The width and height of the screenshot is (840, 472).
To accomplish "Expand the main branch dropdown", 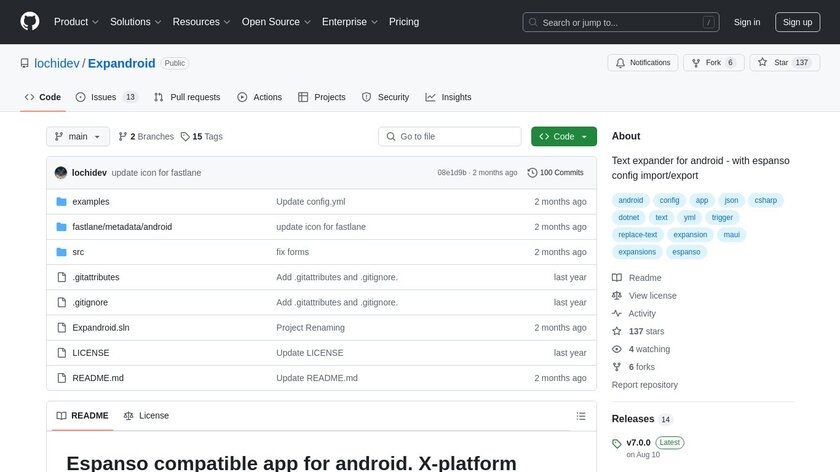I will pos(78,137).
